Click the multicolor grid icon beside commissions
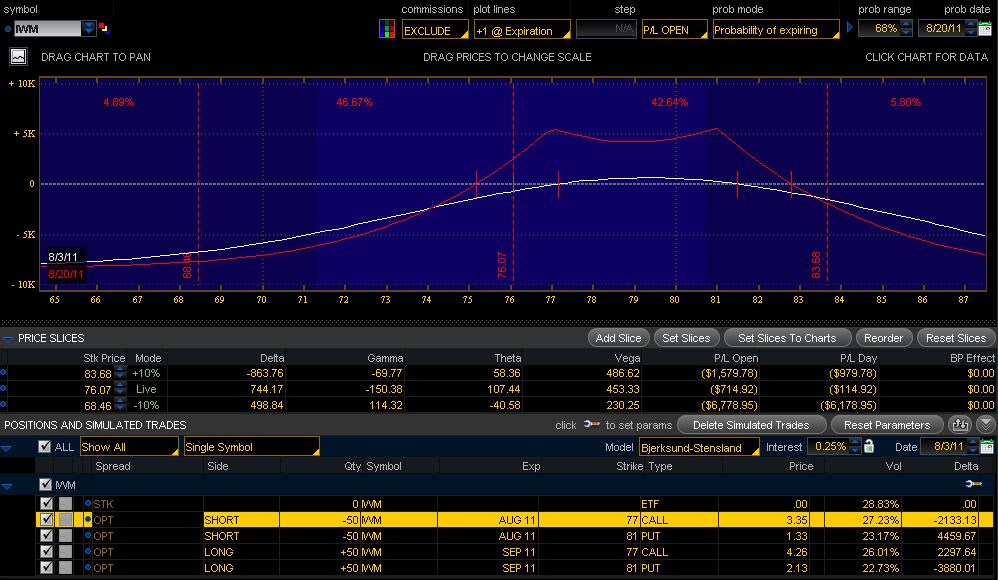Screen dimensions: 998x580 pos(387,29)
